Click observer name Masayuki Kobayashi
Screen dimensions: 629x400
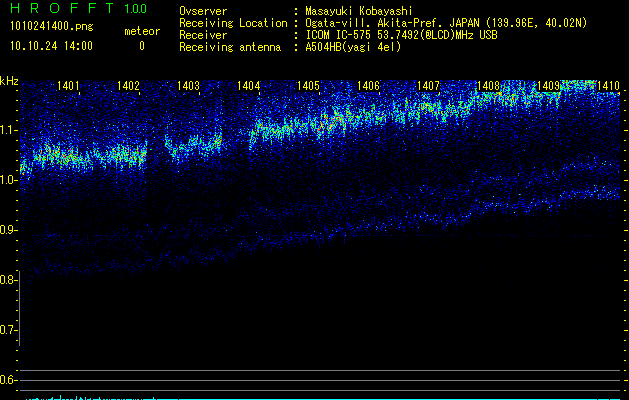(x=359, y=11)
